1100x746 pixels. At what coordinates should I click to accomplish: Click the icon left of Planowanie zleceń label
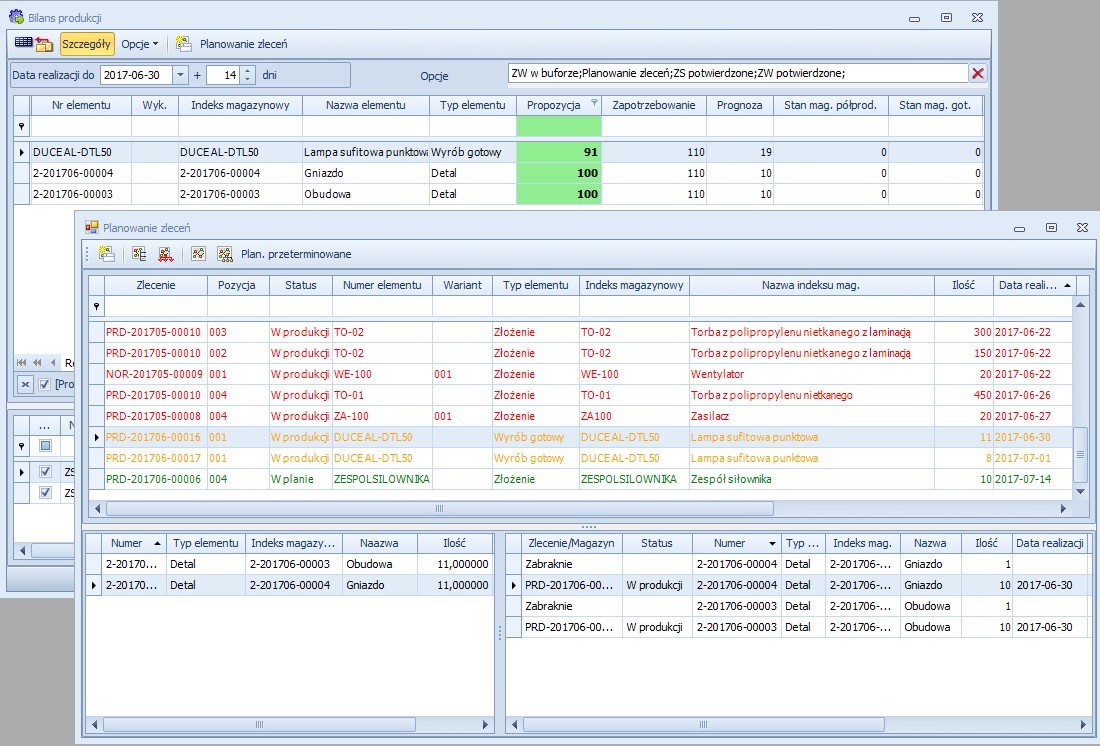[184, 44]
